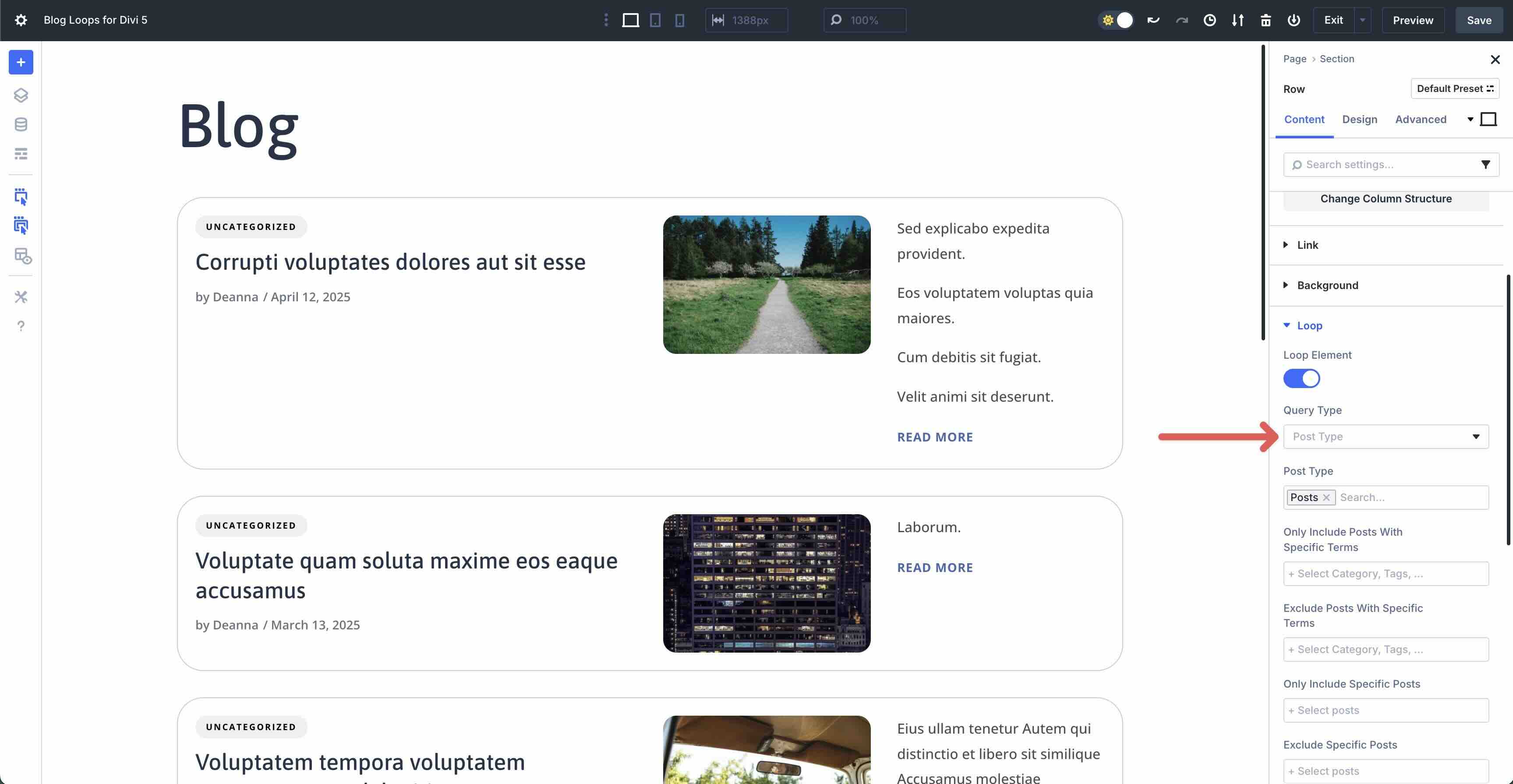Open the editing history clock icon
Viewport: 1513px width, 784px height.
[x=1210, y=19]
